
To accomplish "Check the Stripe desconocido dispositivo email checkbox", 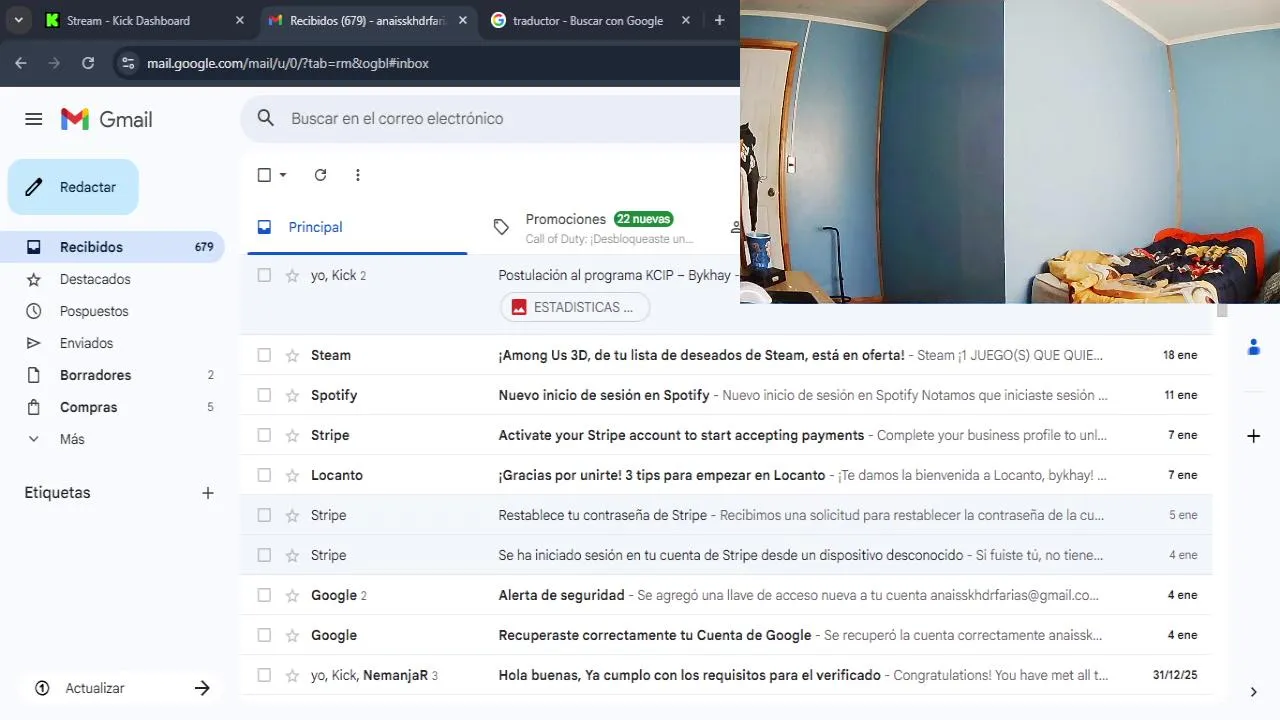I will click(264, 555).
